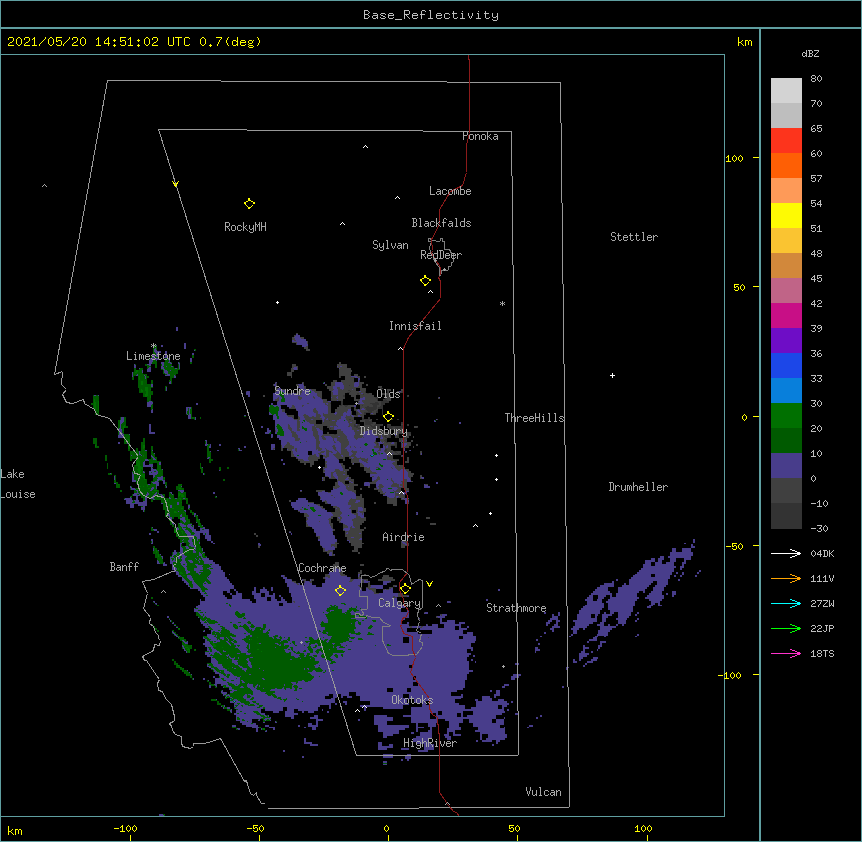Viewport: 862px width, 842px height.
Task: Pick the light gray 80-70 dBZ swatch
Action: 786,91
